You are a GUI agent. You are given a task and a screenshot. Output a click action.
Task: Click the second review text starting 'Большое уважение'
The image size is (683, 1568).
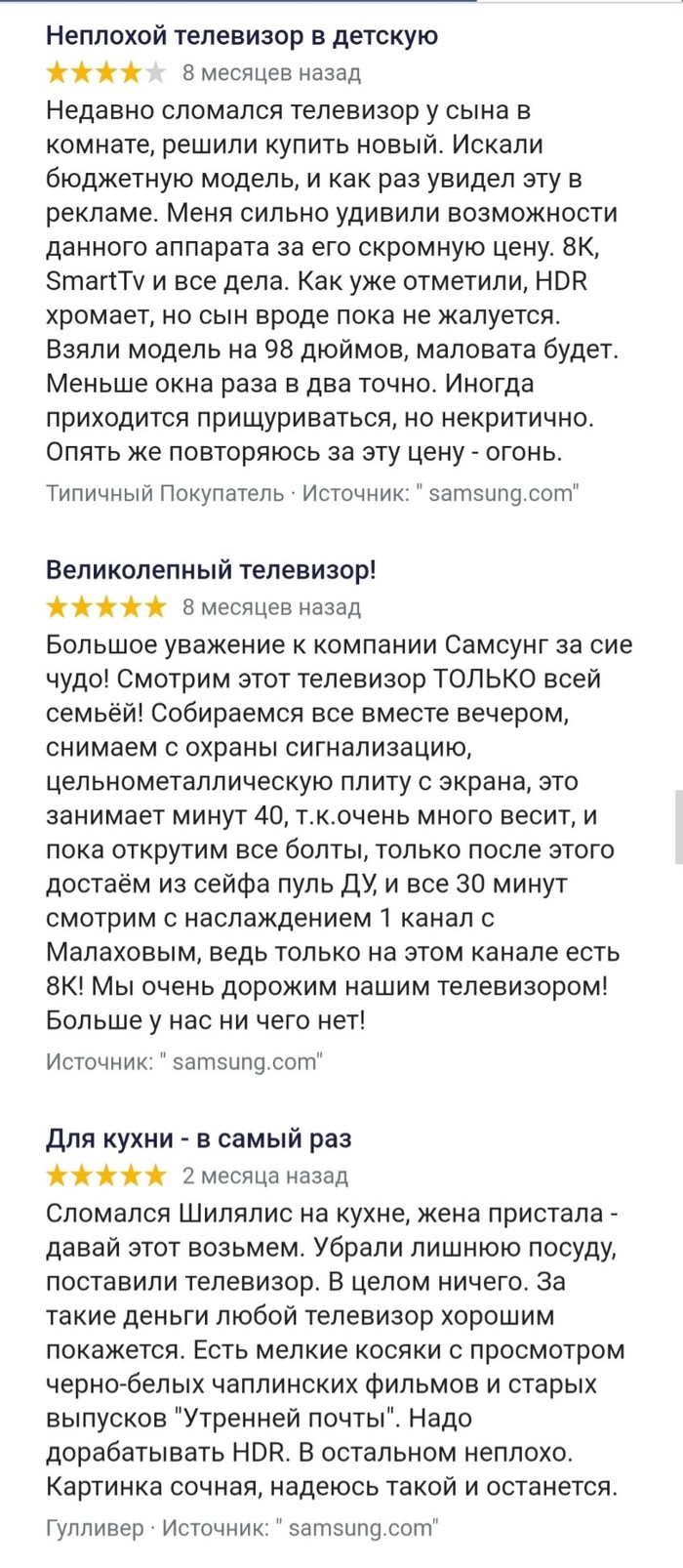(340, 833)
